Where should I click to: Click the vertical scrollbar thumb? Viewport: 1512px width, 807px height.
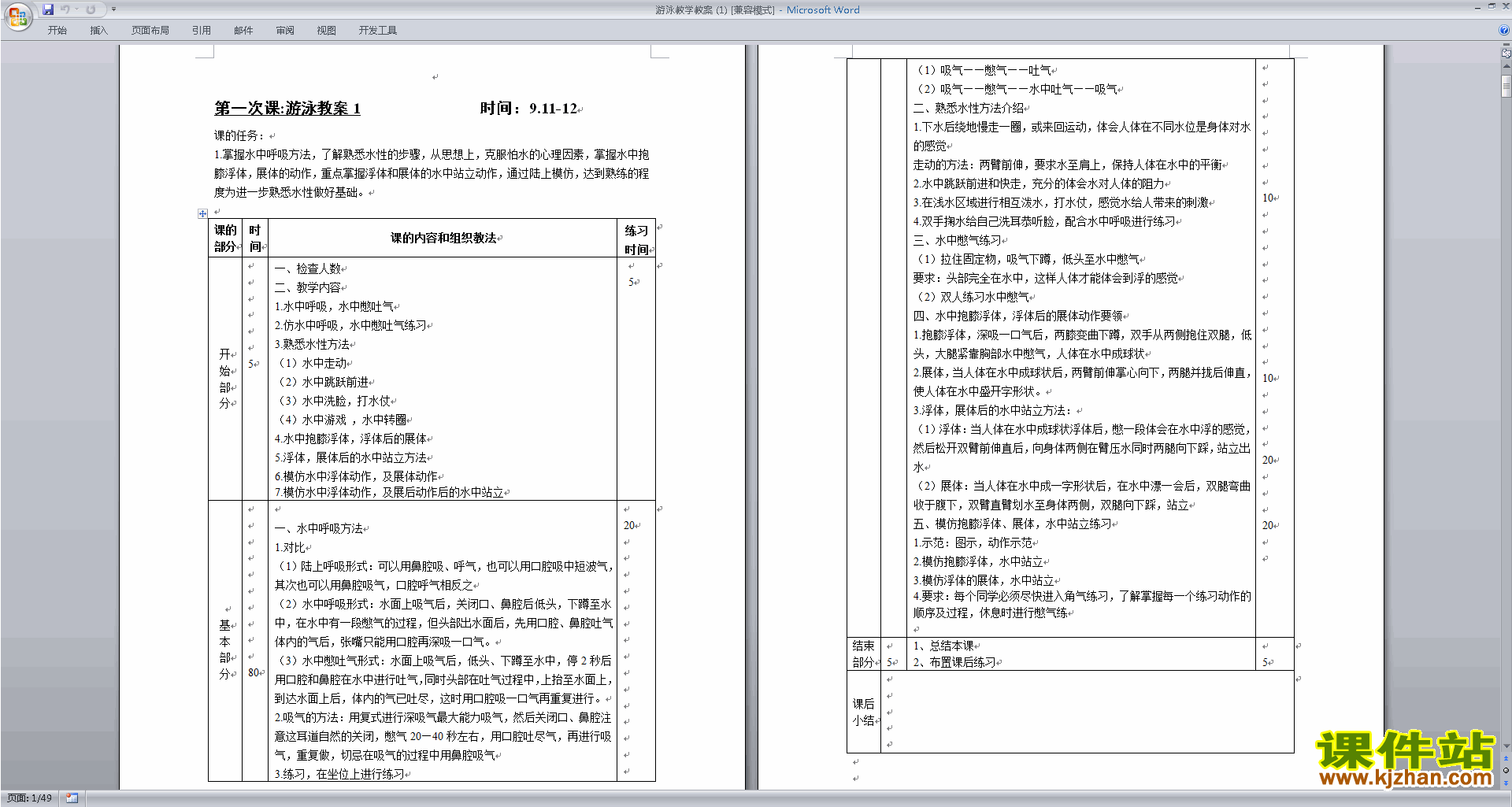point(1506,85)
